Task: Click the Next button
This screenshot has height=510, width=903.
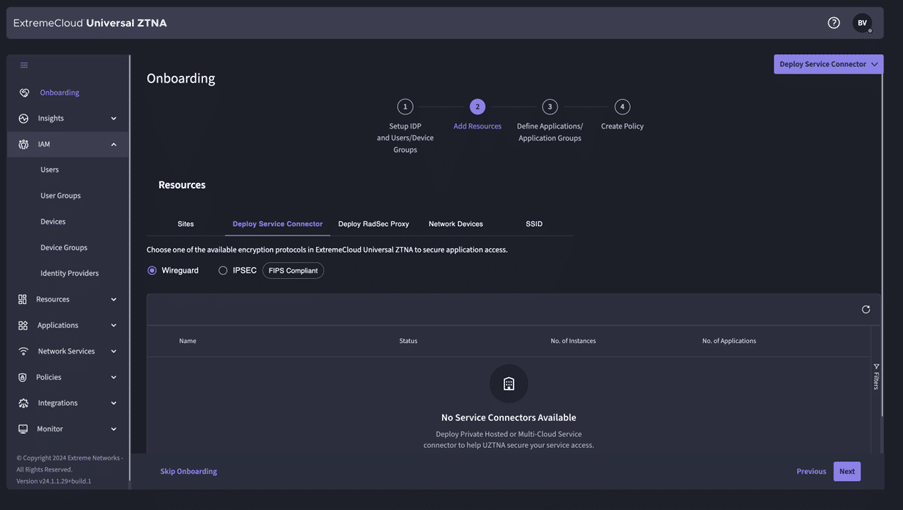Action: [x=846, y=471]
